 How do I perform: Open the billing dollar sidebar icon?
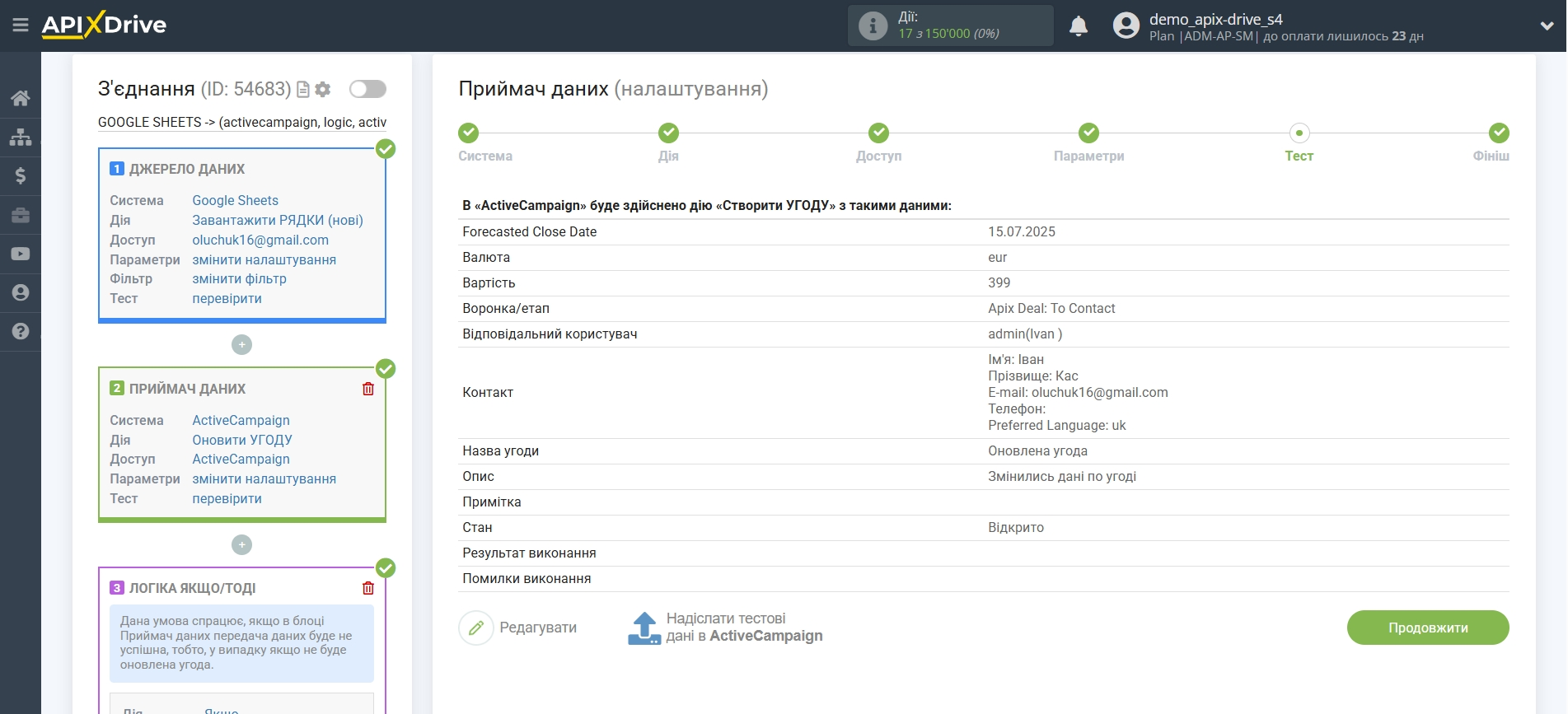21,175
